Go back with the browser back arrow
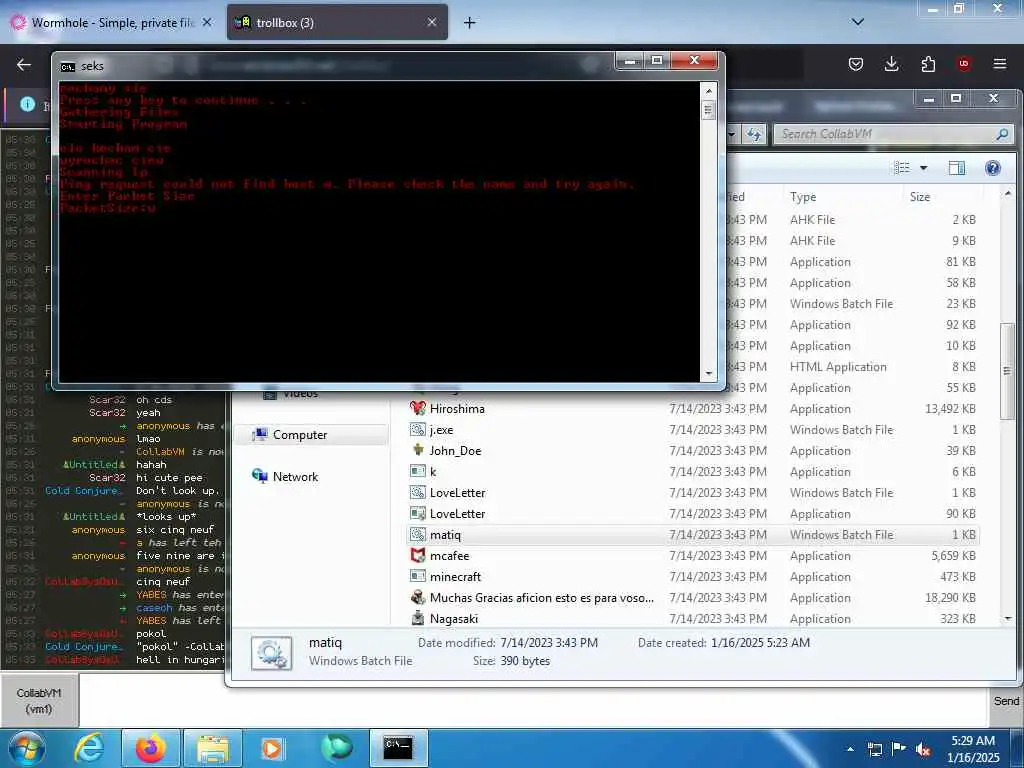The width and height of the screenshot is (1024, 768). pyautogui.click(x=24, y=65)
